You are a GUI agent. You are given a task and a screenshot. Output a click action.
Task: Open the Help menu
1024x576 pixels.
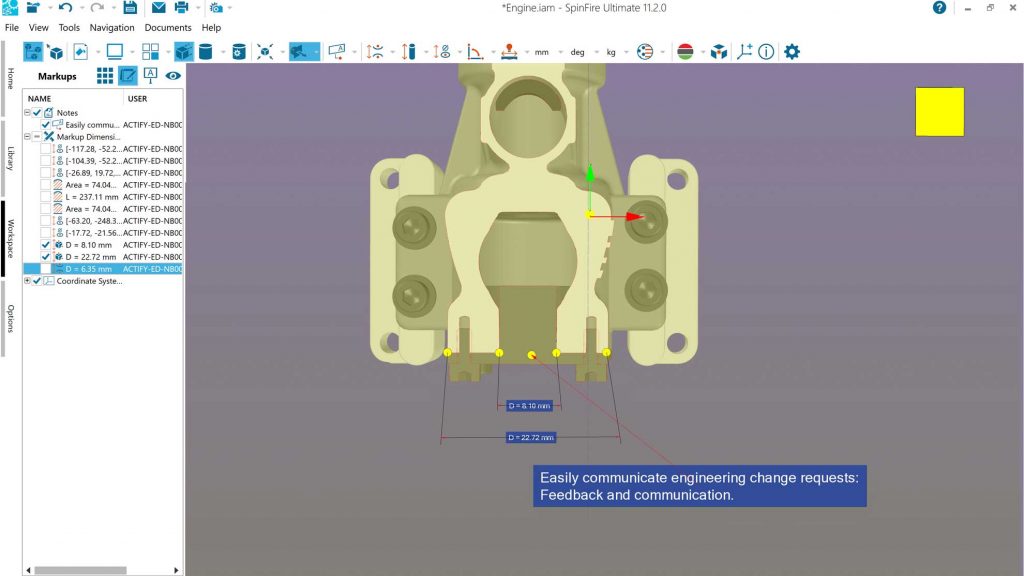tap(211, 27)
